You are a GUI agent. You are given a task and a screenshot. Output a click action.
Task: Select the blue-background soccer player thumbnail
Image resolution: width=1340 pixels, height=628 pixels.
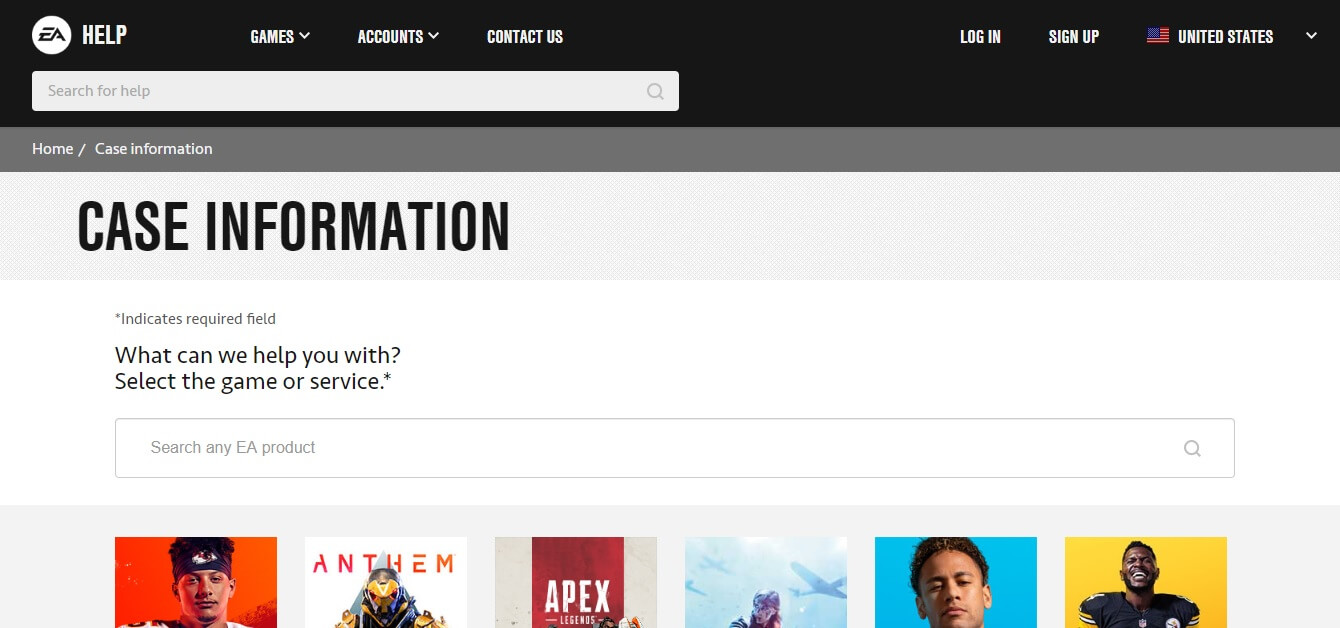[x=956, y=582]
